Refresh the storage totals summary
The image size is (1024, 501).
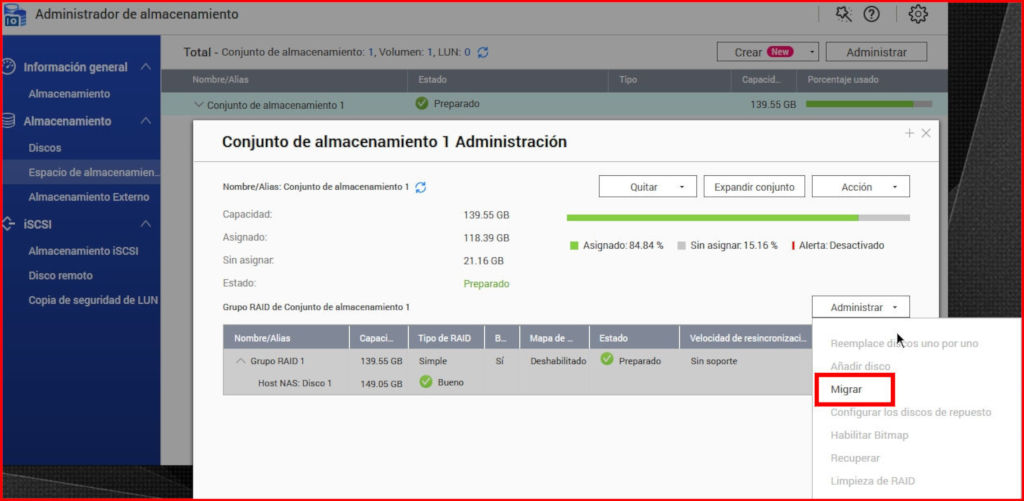pos(483,52)
